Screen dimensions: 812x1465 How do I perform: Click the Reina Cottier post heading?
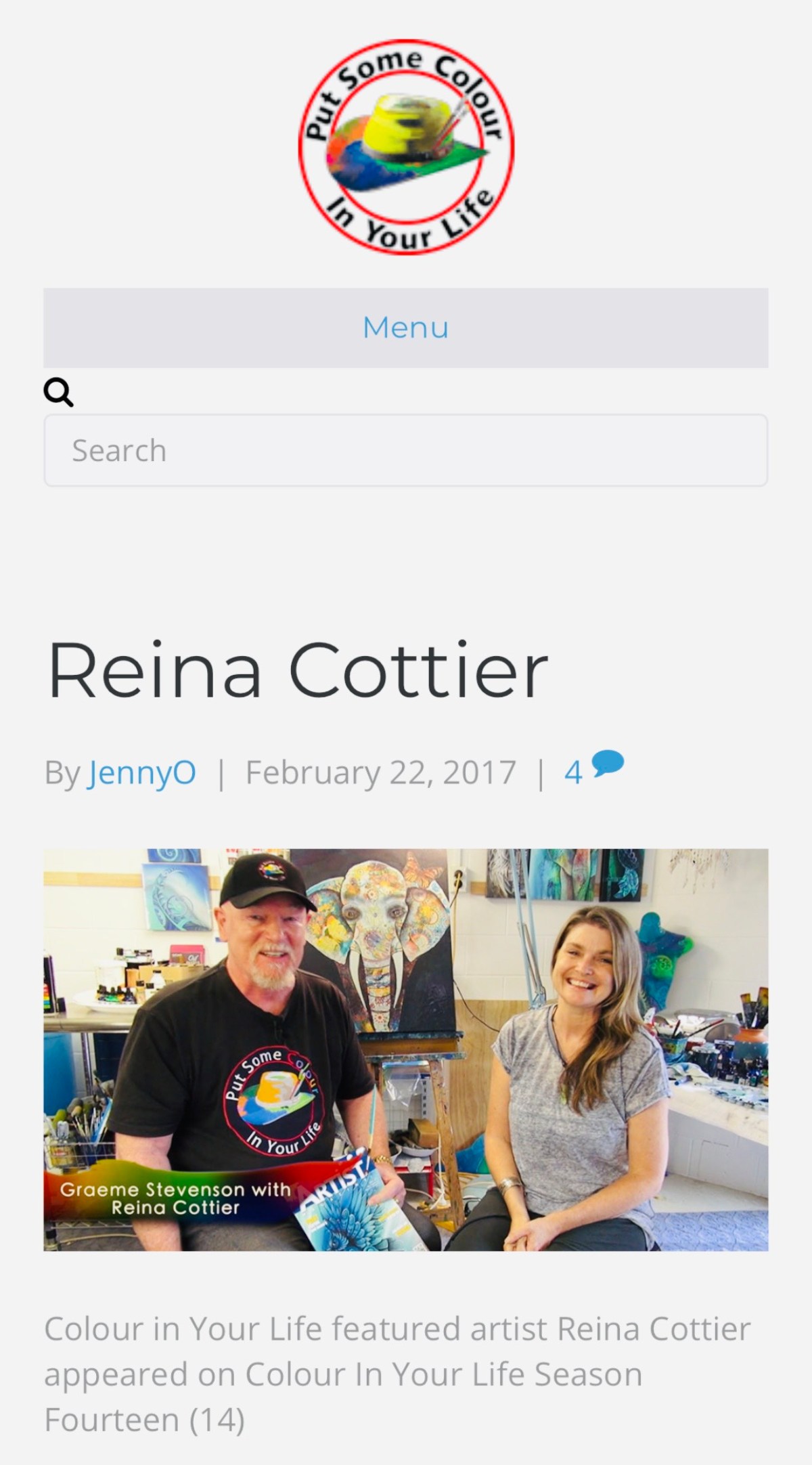click(x=298, y=670)
